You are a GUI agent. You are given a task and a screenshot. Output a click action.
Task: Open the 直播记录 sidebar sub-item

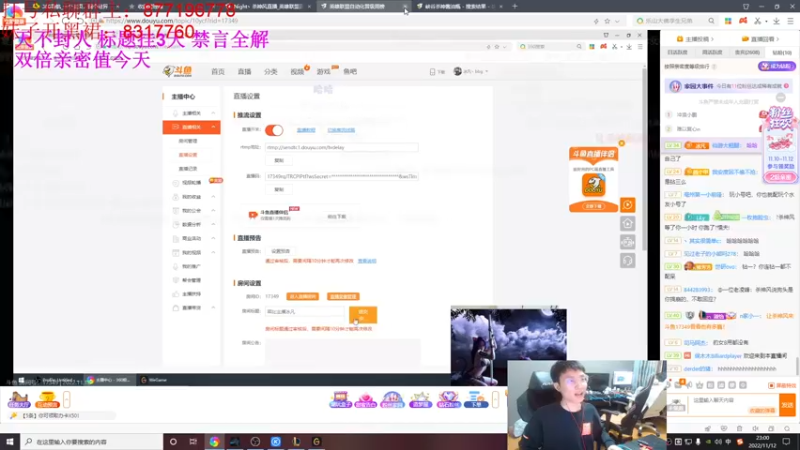point(188,169)
